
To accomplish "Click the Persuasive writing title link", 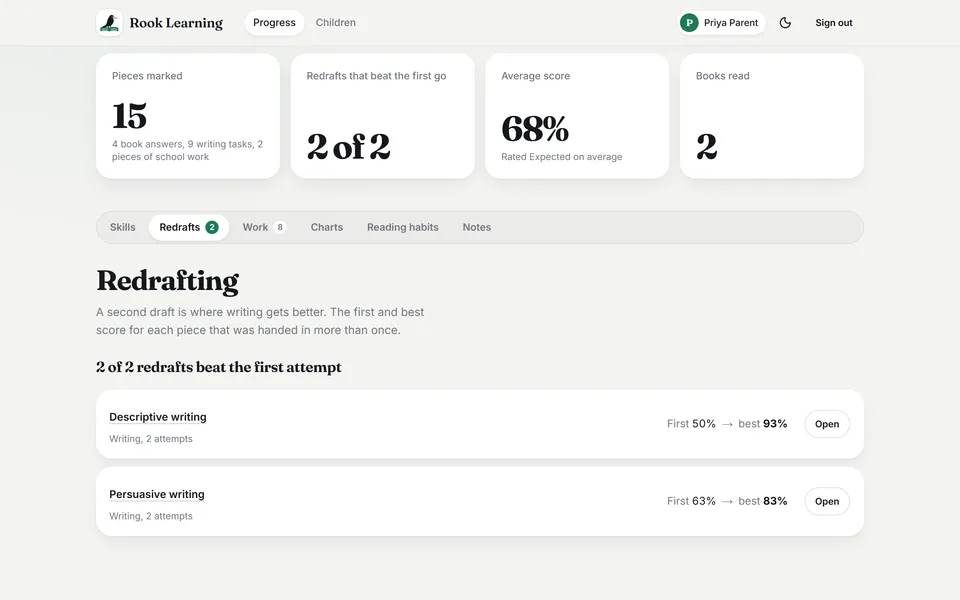I will click(157, 494).
